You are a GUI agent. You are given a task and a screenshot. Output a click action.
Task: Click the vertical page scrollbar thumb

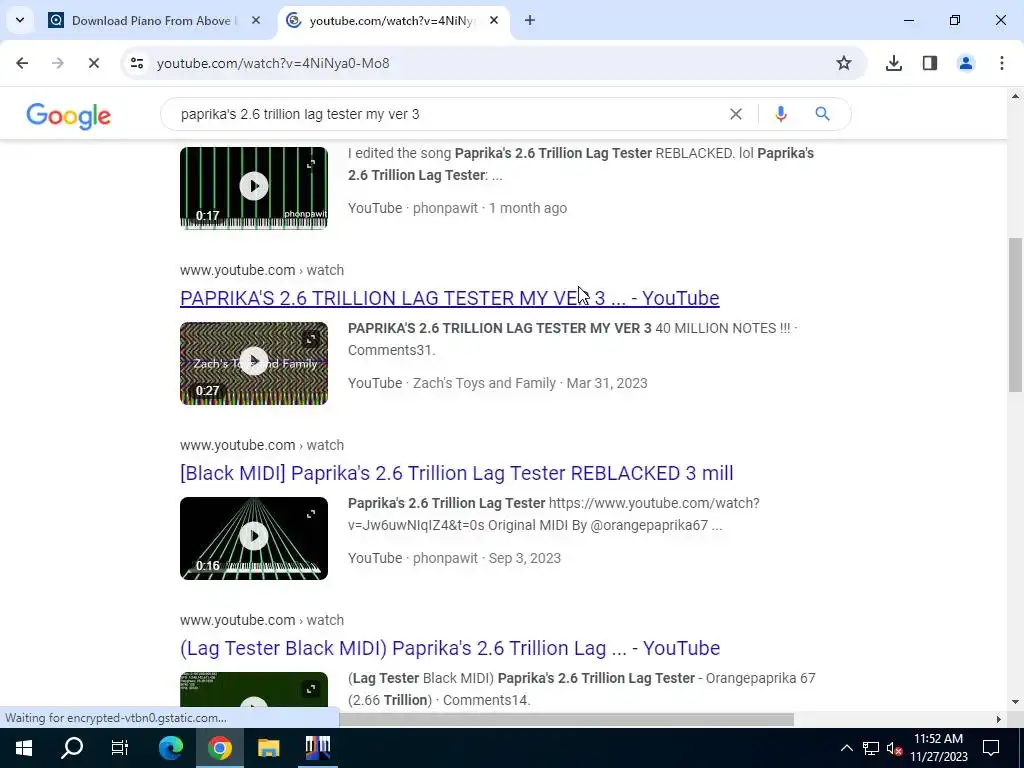[1015, 315]
